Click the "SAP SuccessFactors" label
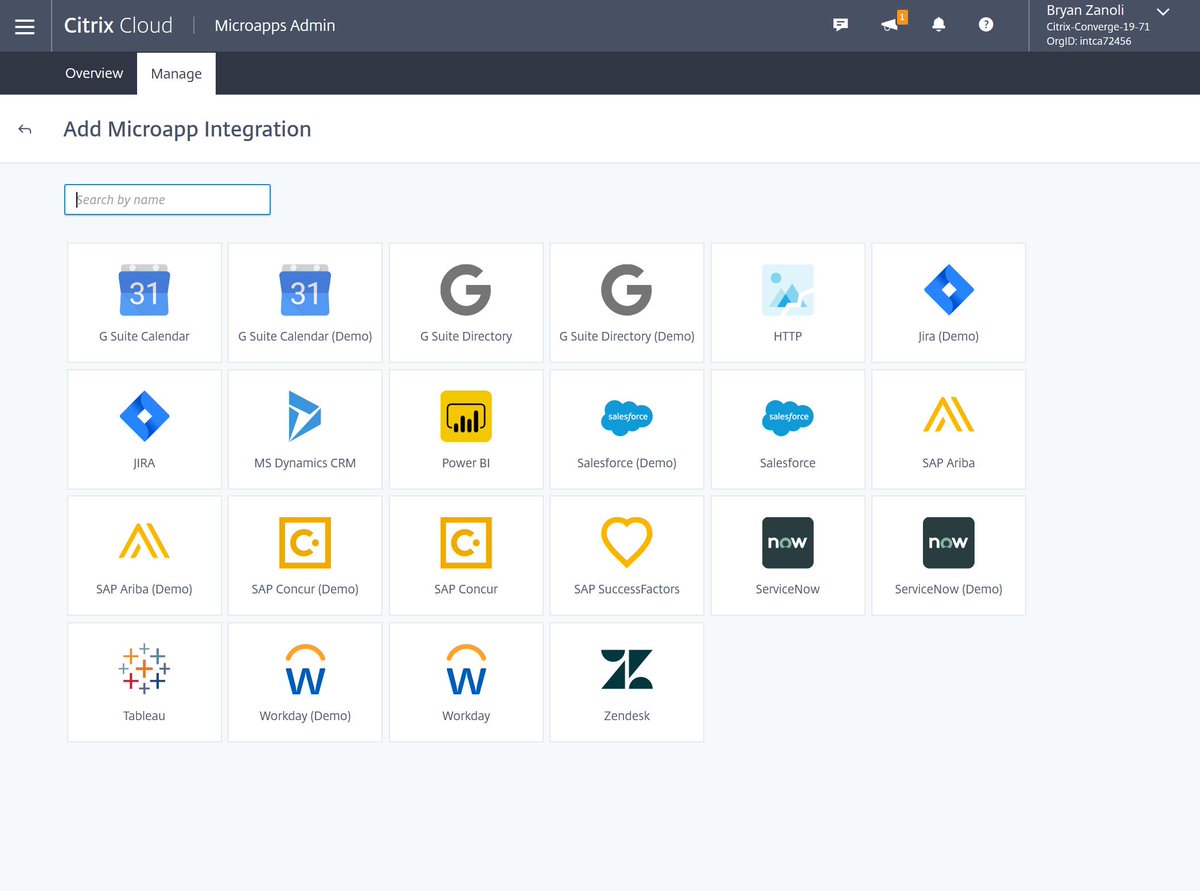 627,589
